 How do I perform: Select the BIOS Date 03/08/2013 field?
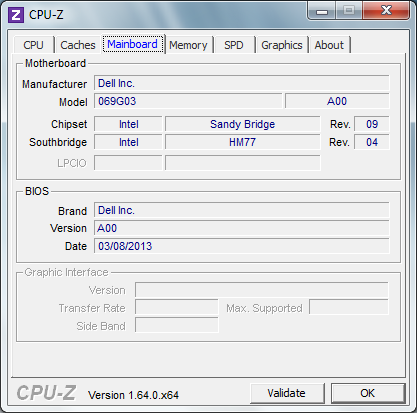pyautogui.click(x=242, y=246)
